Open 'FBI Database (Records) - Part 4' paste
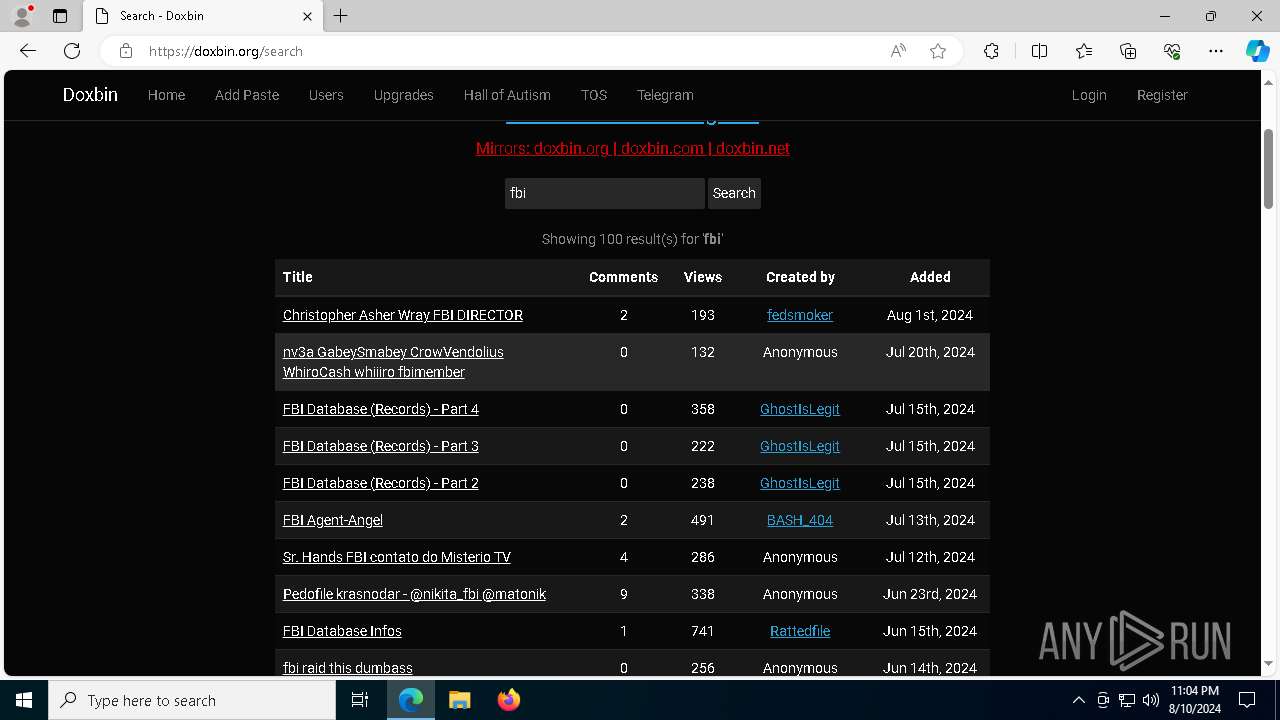This screenshot has height=720, width=1280. click(381, 409)
